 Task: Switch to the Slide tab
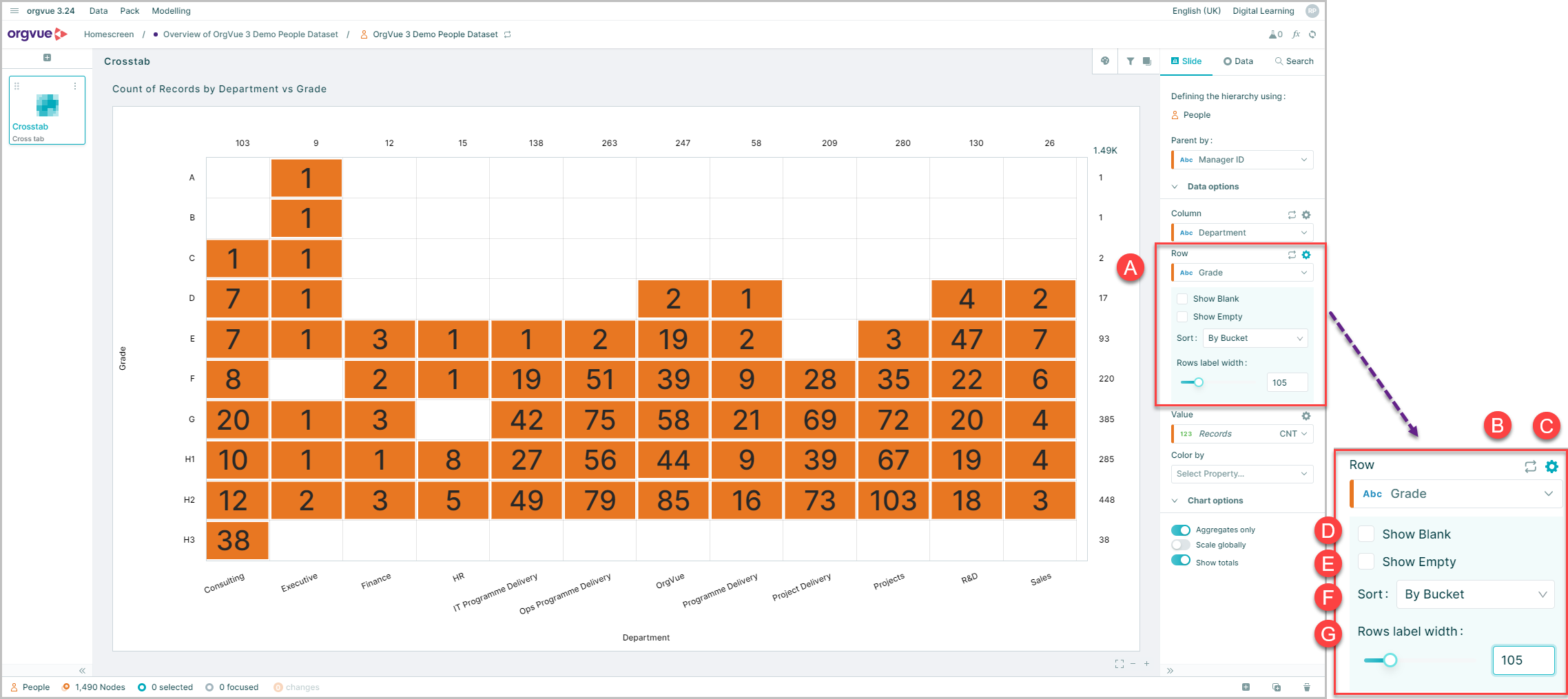pos(1186,61)
